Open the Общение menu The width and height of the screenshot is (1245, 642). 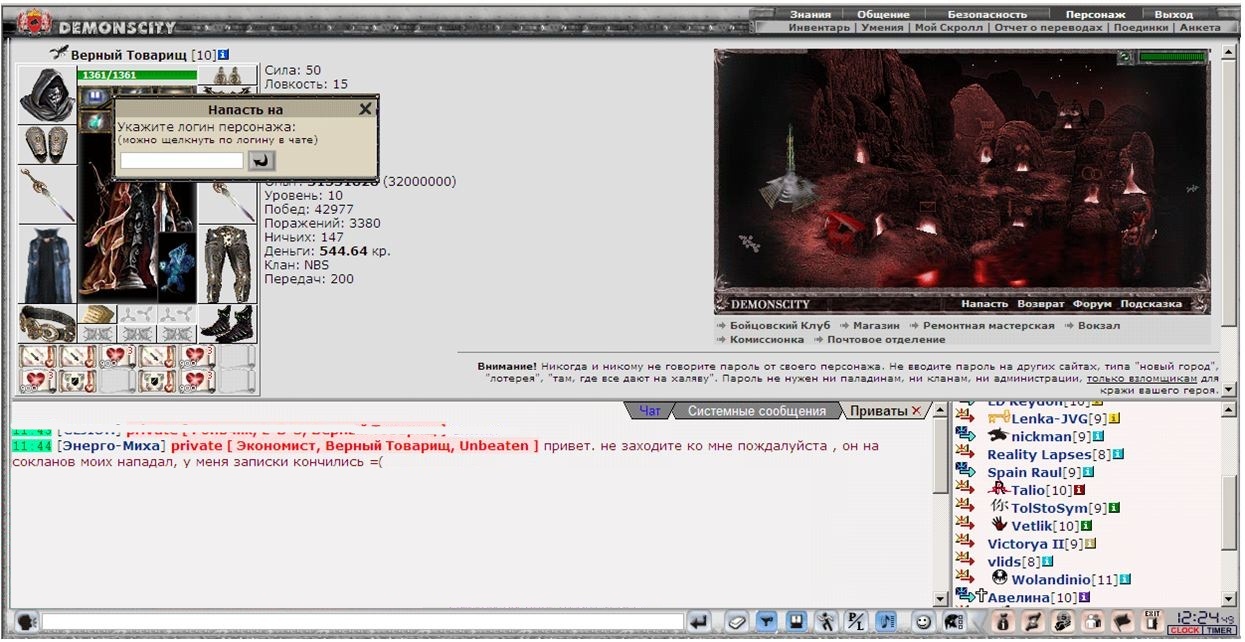click(x=883, y=15)
